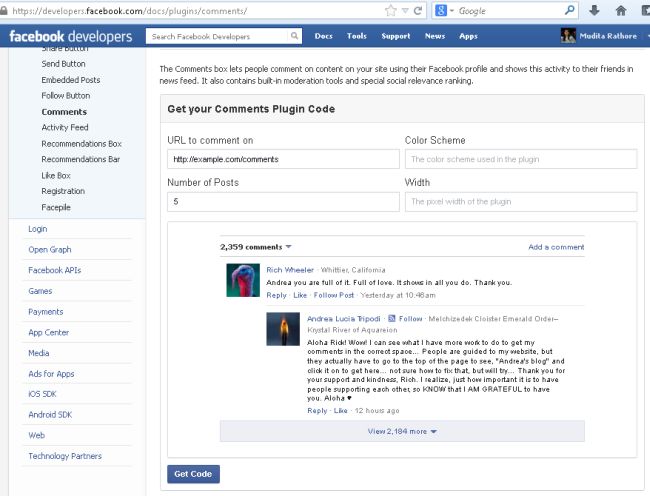The height and width of the screenshot is (496, 650).
Task: Expand View 2,184 more comments
Action: point(402,431)
